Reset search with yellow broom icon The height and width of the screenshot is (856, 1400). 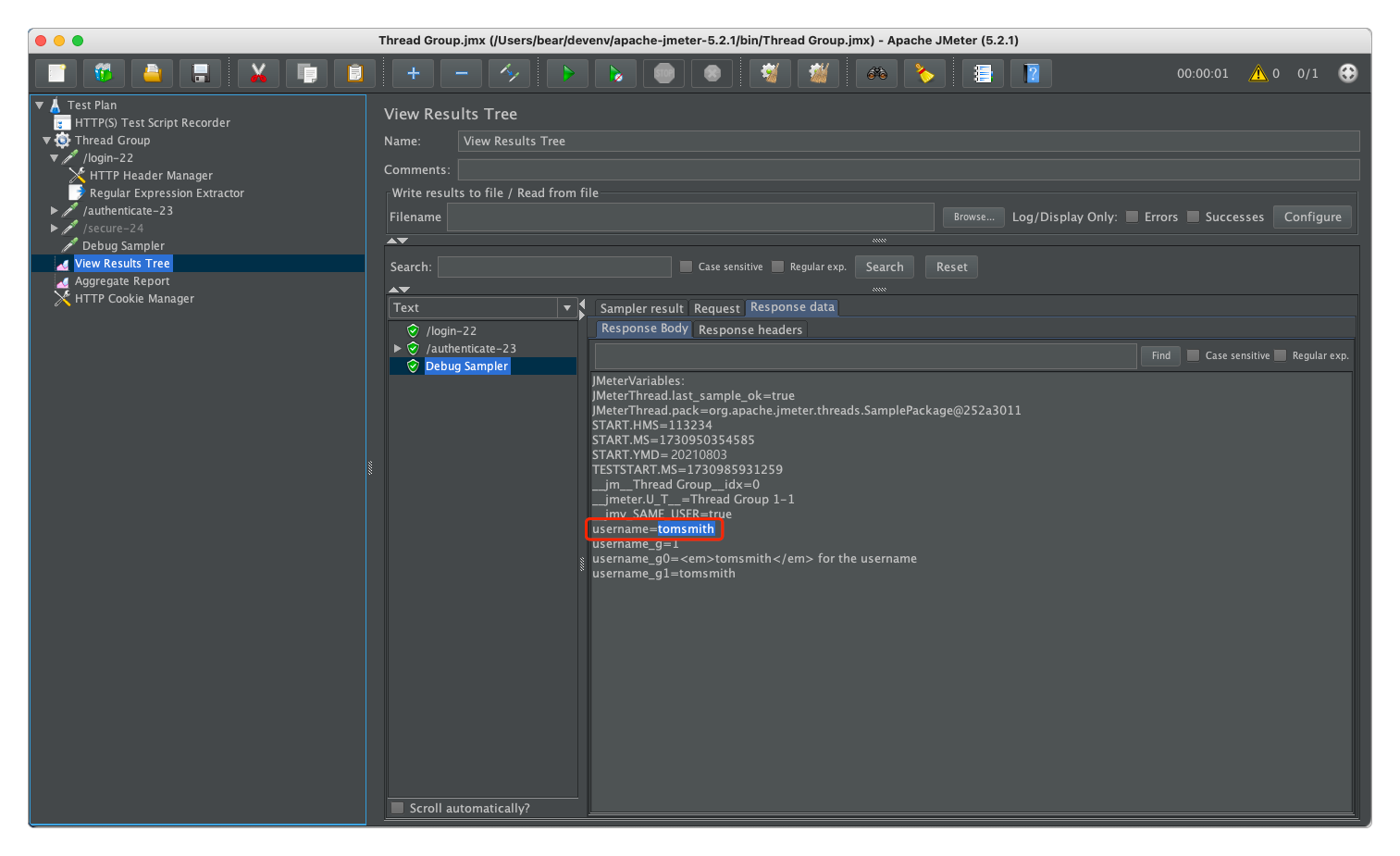[924, 73]
